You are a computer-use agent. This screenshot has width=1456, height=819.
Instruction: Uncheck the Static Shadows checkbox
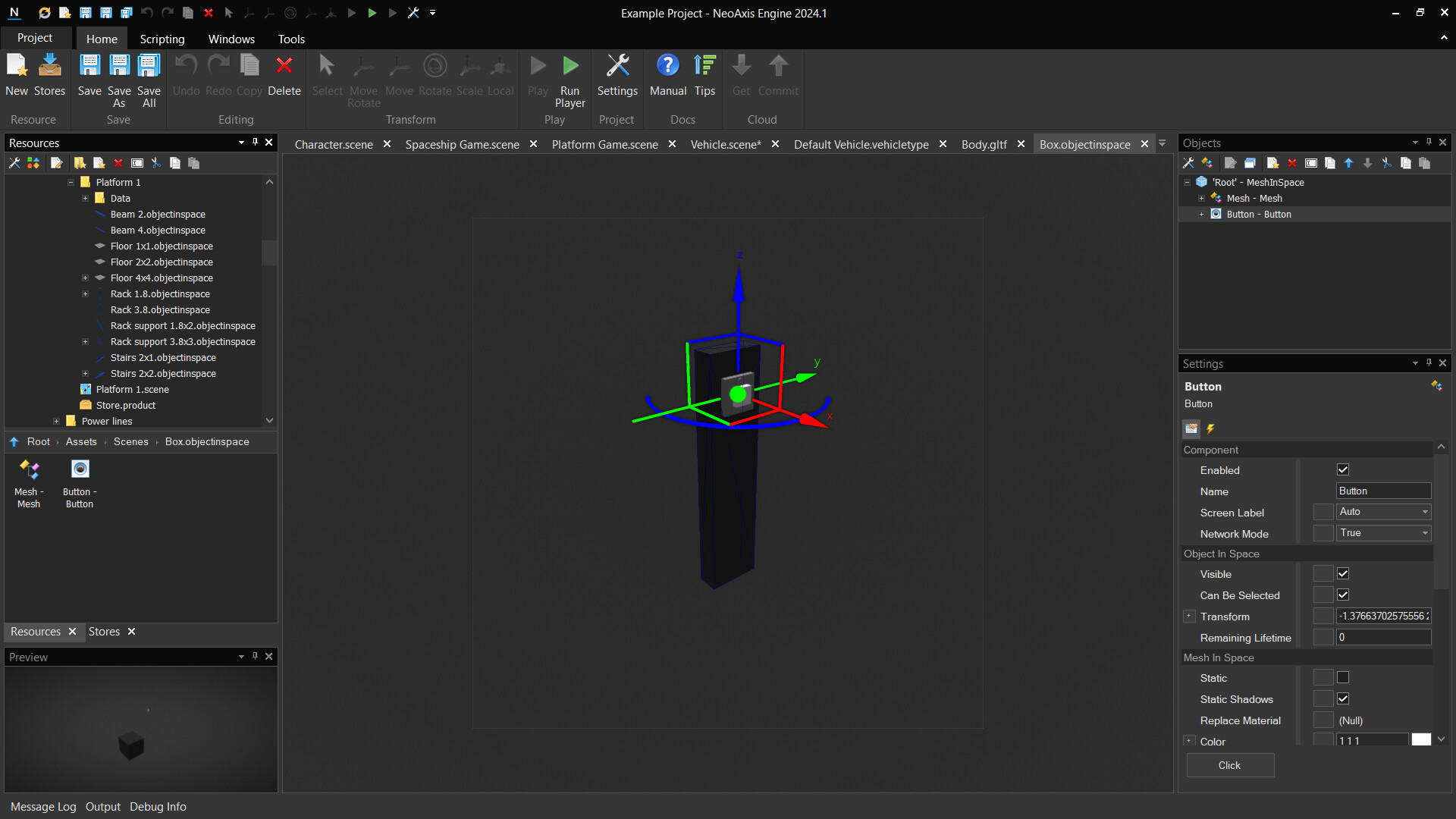point(1343,699)
